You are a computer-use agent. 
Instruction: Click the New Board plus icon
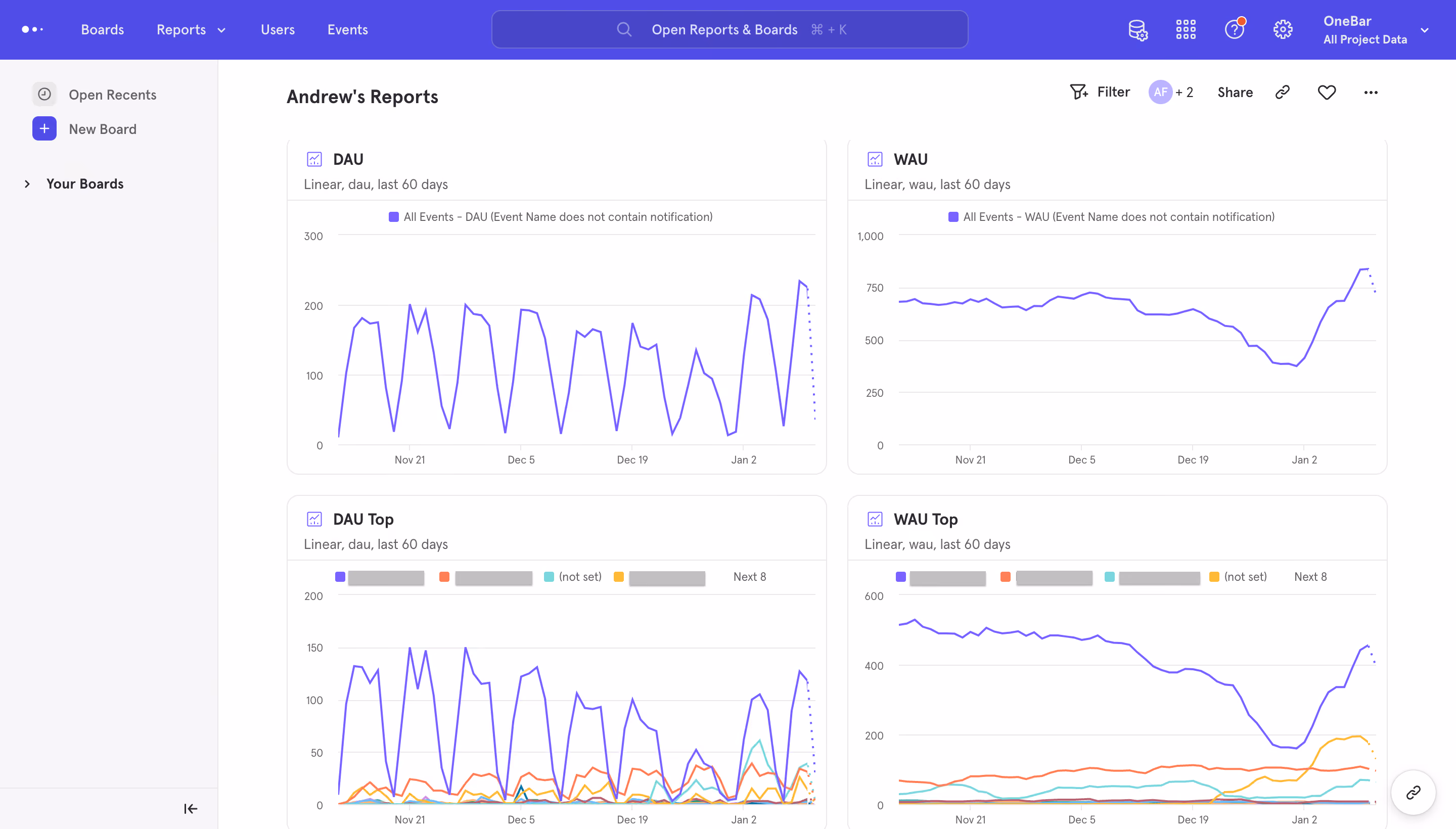(44, 129)
